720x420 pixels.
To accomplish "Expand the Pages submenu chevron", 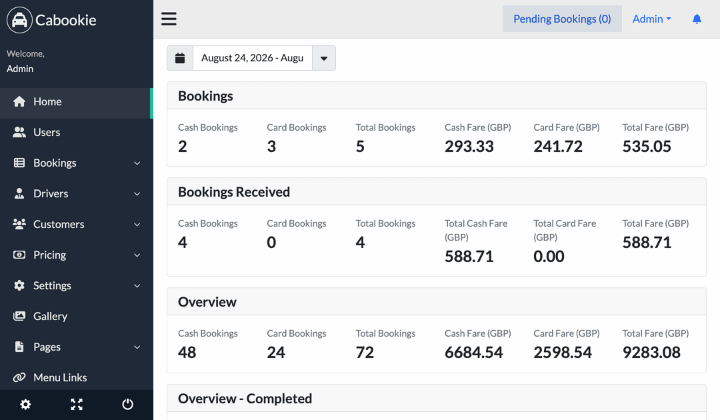I will pyautogui.click(x=137, y=347).
